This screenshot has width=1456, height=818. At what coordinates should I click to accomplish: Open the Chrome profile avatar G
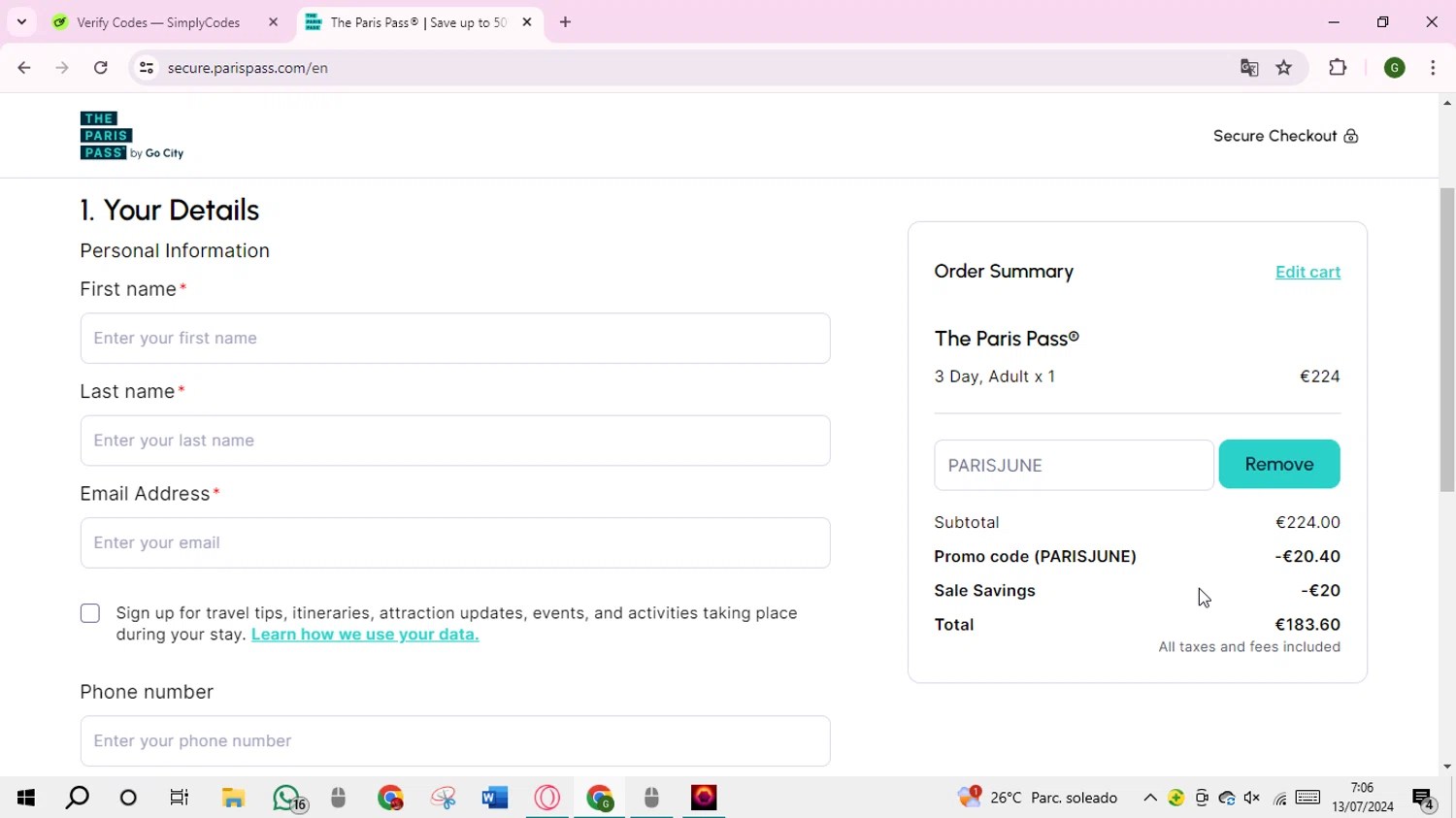[x=1395, y=68]
